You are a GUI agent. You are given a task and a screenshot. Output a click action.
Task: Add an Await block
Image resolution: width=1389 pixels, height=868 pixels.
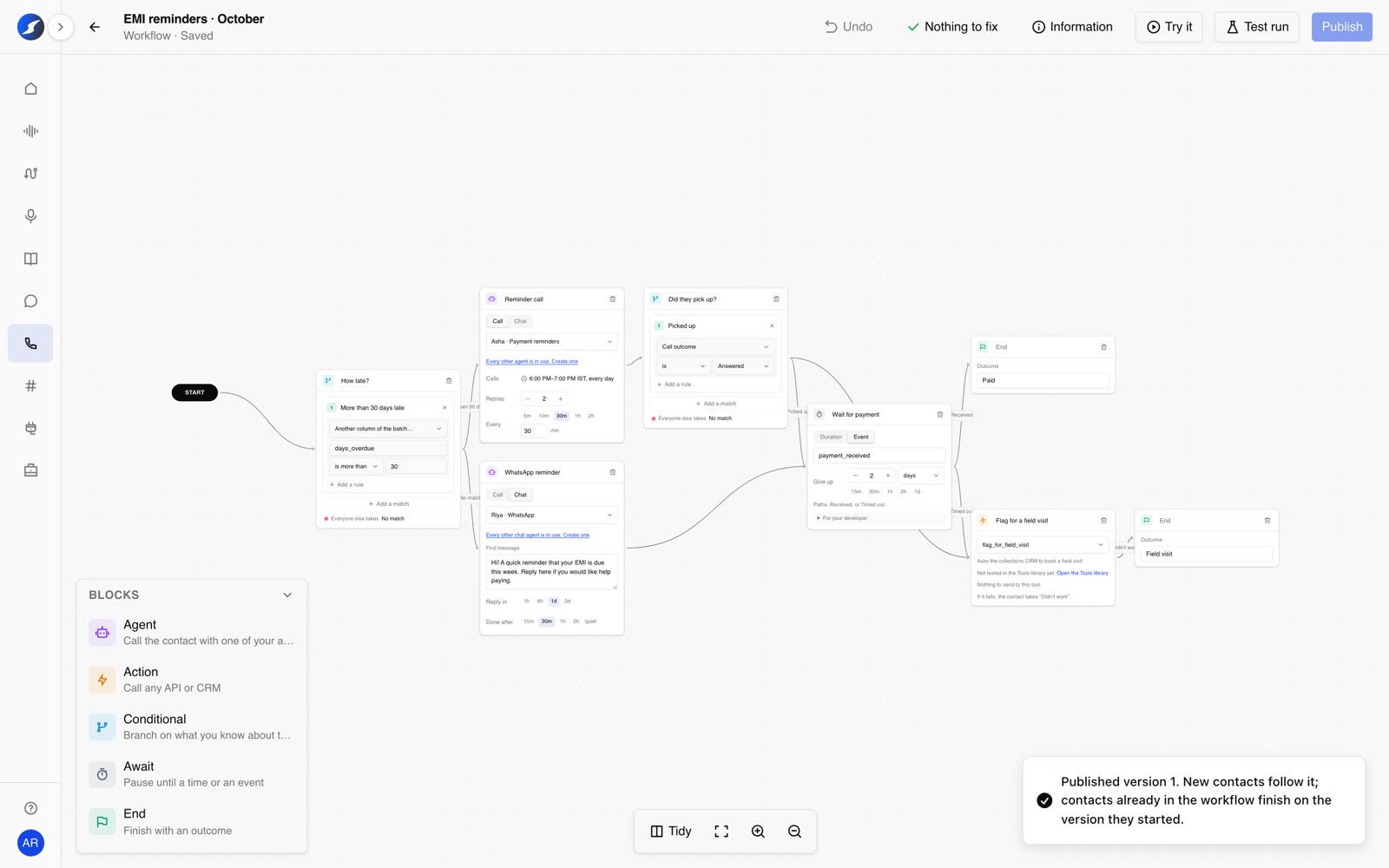pos(192,774)
